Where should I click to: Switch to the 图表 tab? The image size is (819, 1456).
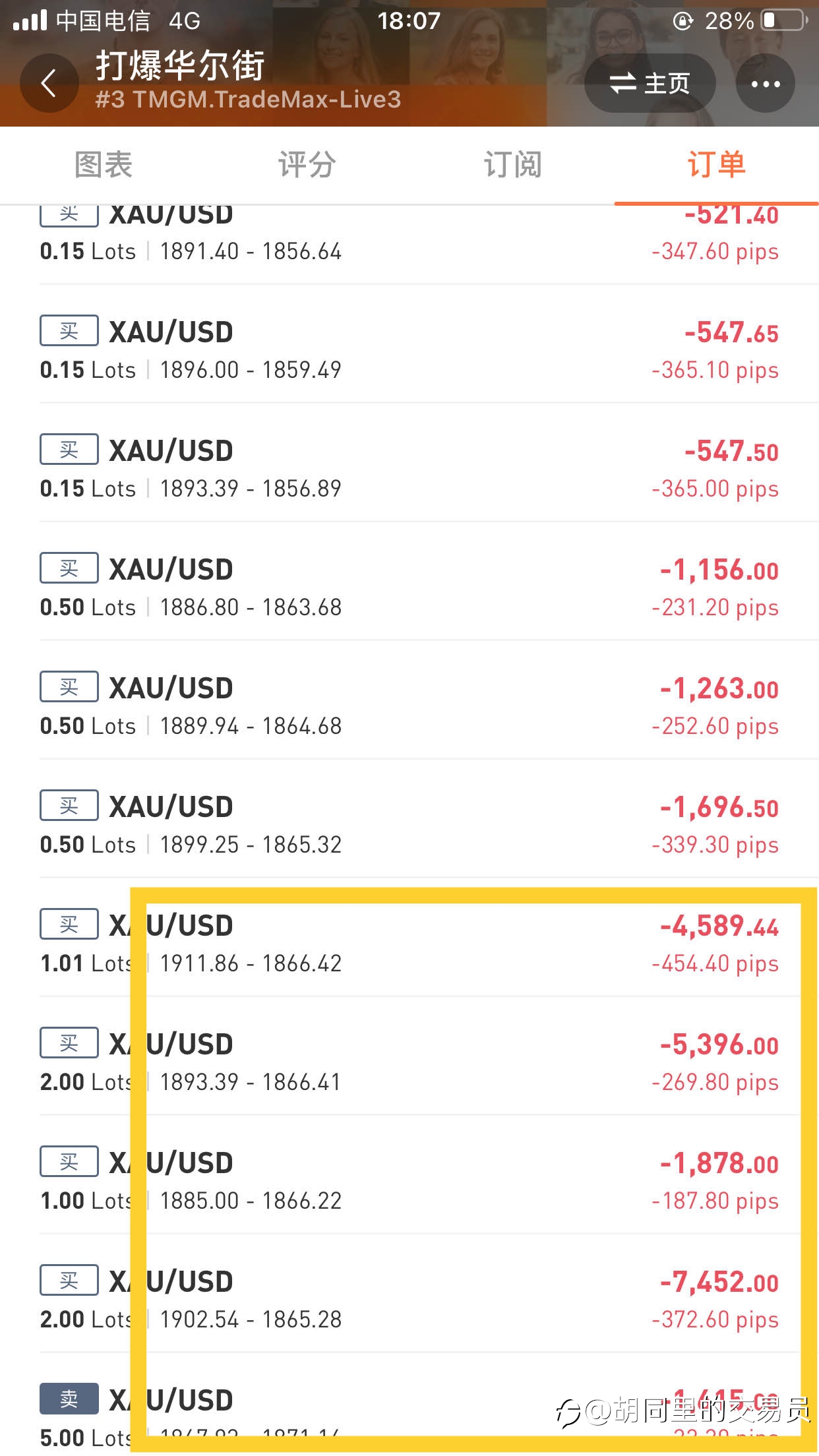103,165
